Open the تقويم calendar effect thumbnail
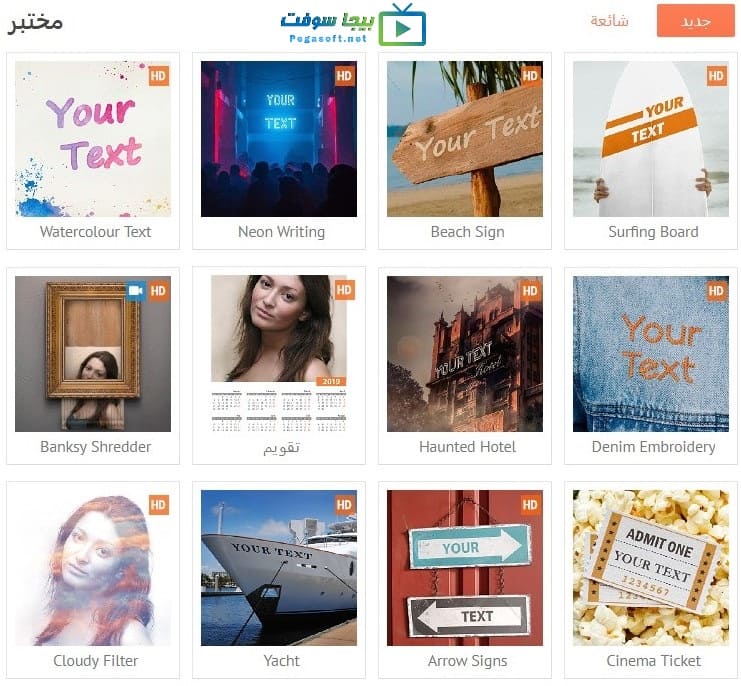This screenshot has width=741, height=686. [x=279, y=353]
